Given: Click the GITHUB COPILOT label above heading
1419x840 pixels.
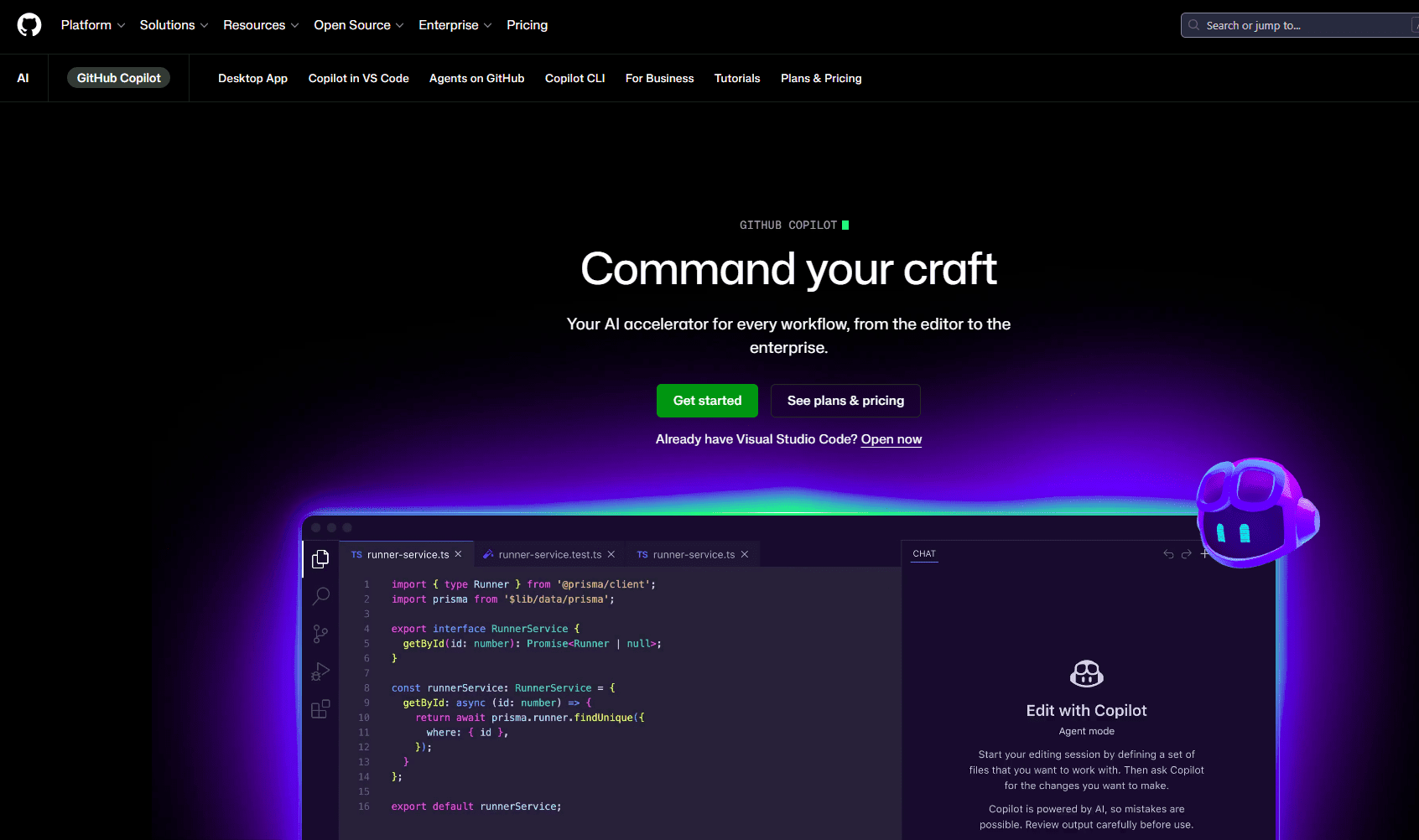Looking at the screenshot, I should (x=788, y=225).
